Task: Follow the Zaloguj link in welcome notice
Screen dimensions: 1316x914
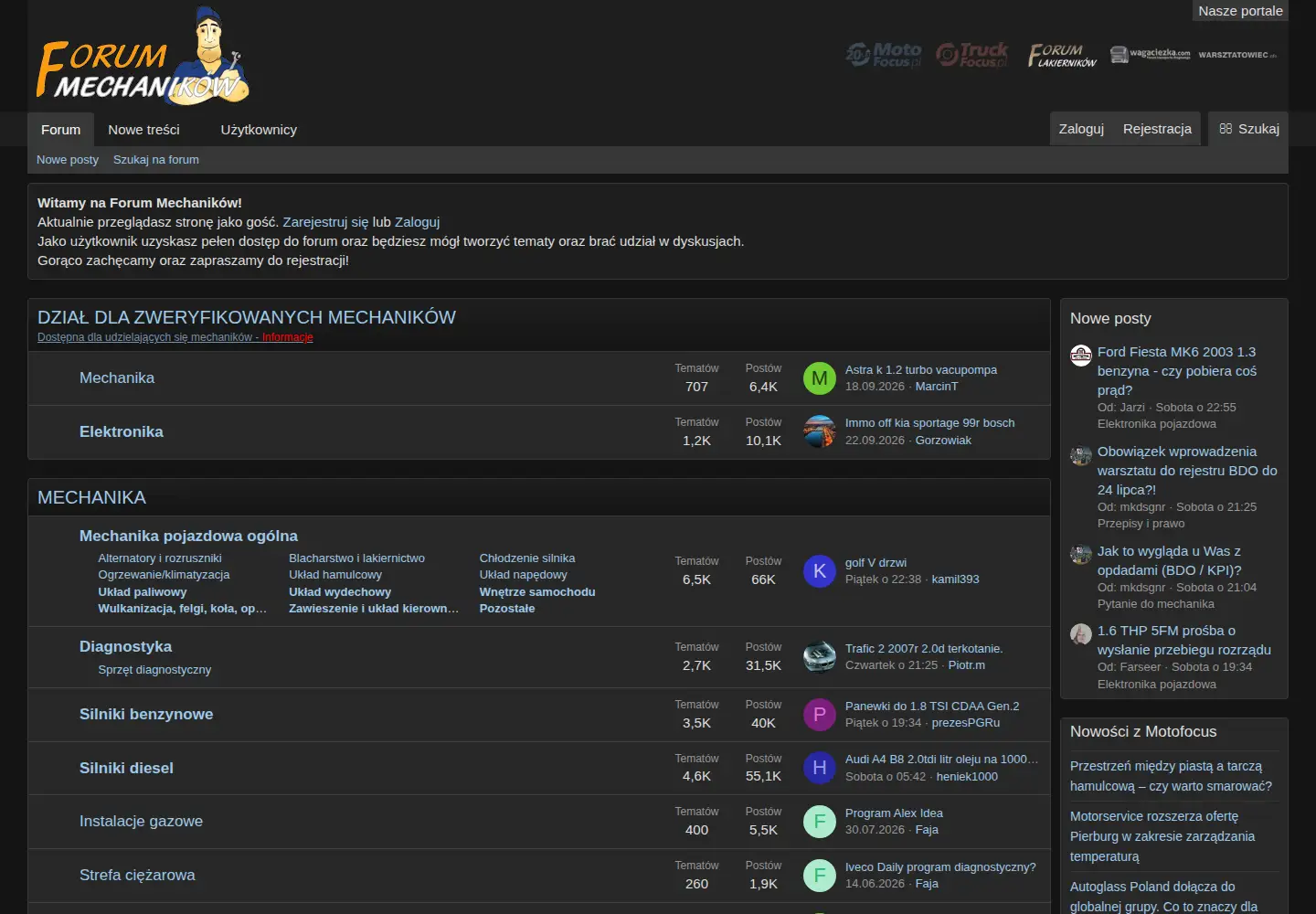Action: tap(417, 222)
